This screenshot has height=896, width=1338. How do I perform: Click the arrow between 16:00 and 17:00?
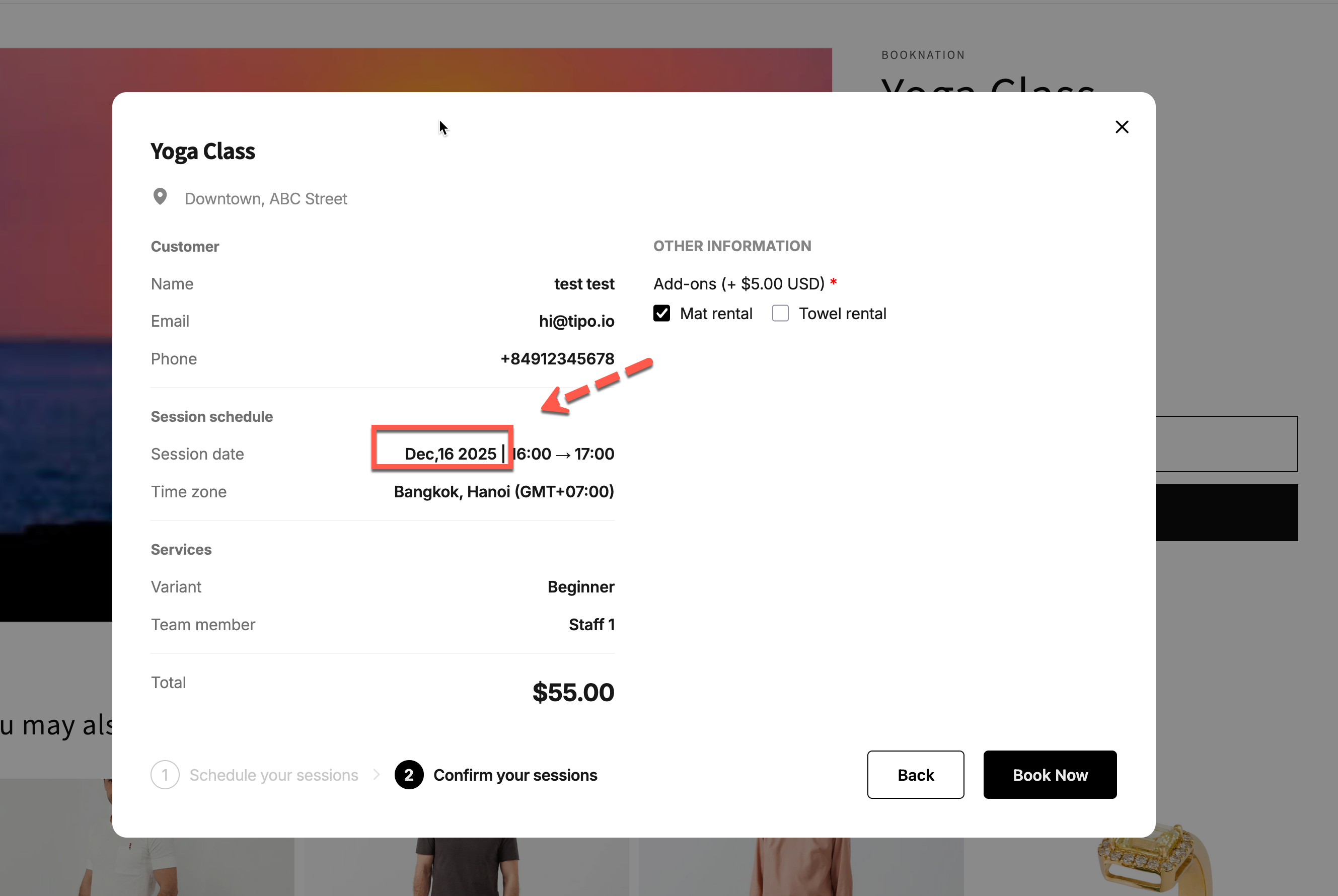(563, 455)
